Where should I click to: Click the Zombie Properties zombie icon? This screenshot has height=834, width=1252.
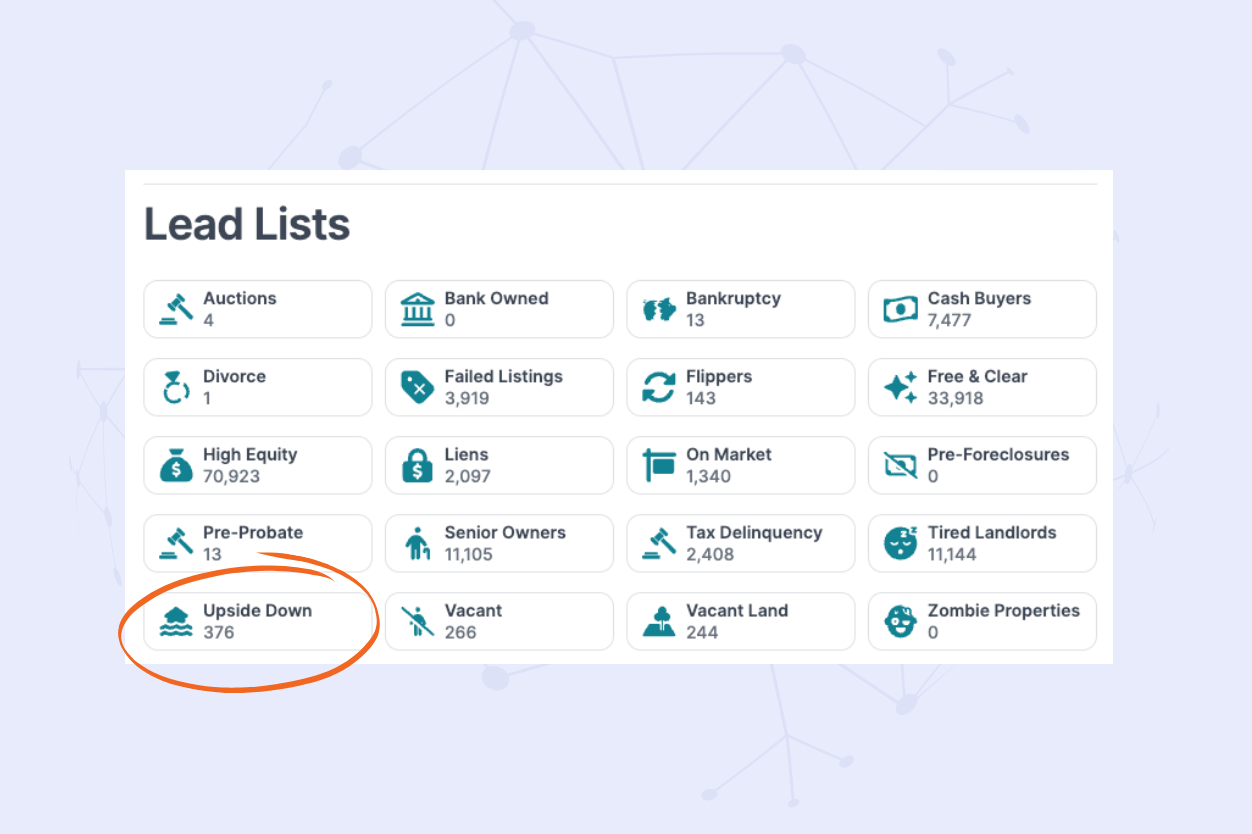tap(900, 621)
